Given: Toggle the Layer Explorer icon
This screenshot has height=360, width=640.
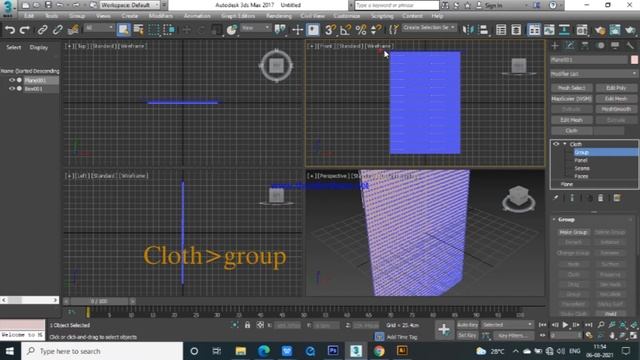Looking at the screenshot, I should (x=516, y=30).
